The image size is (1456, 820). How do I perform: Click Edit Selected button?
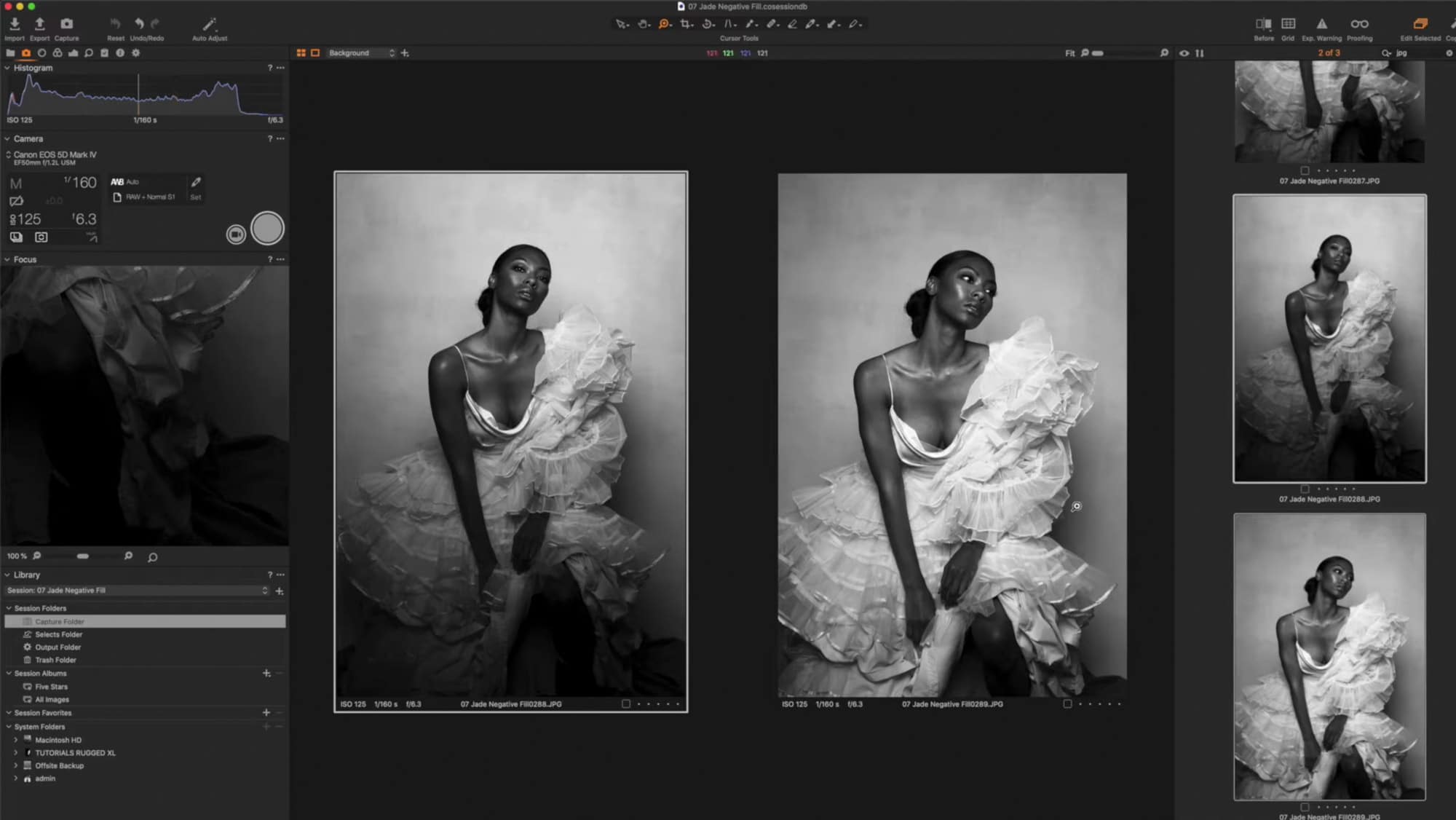point(1420,25)
